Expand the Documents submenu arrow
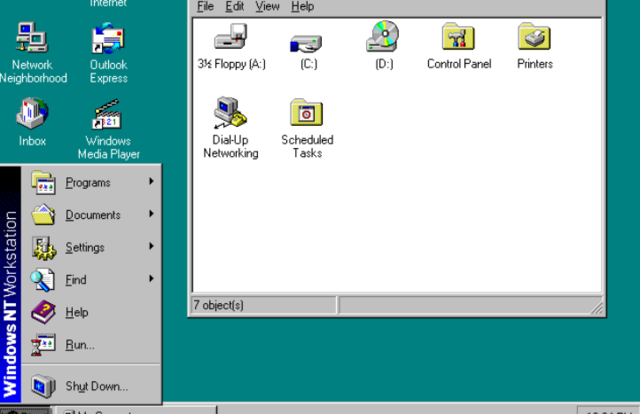Image resolution: width=640 pixels, height=414 pixels. (151, 214)
